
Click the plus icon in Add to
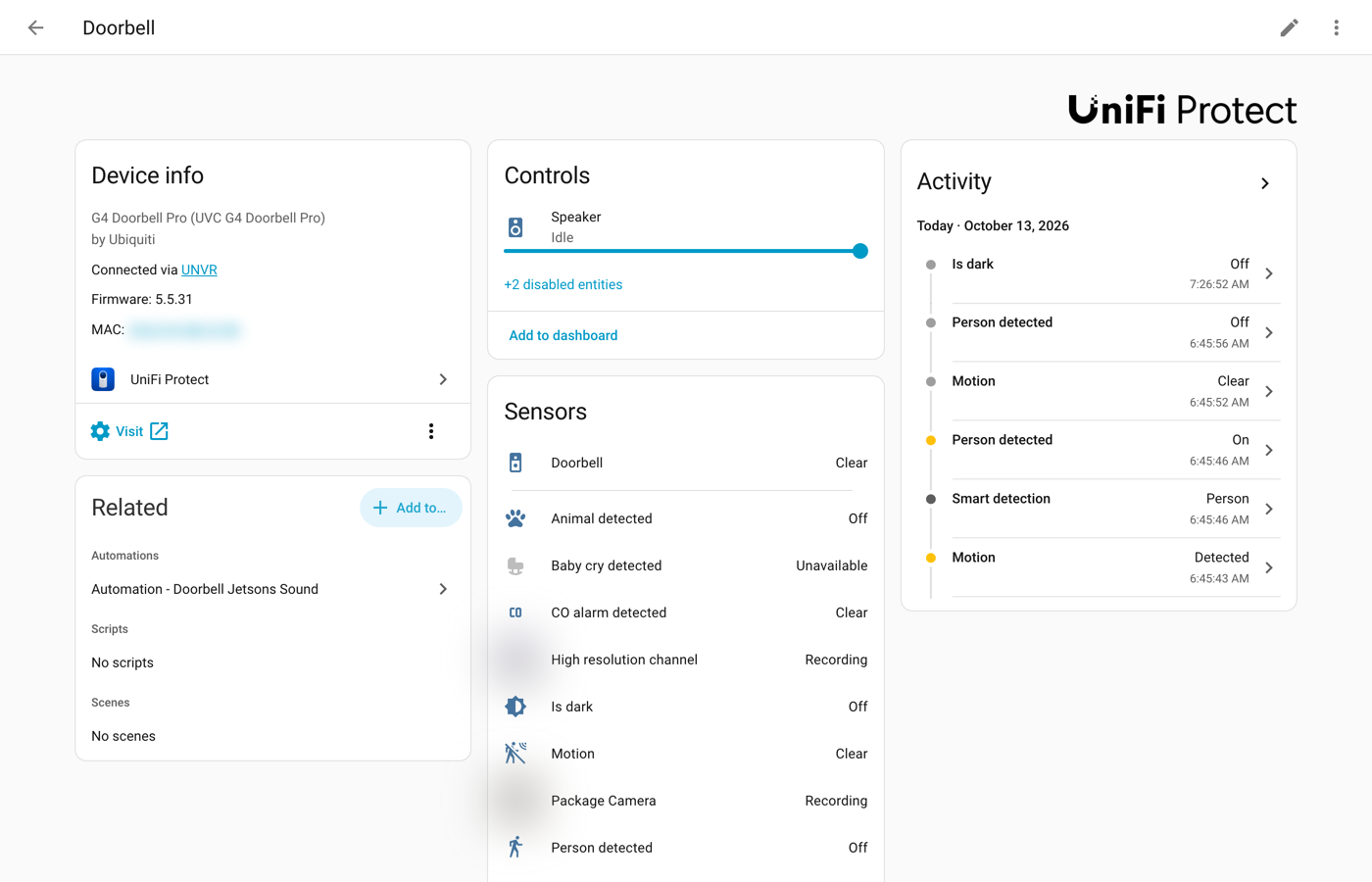[380, 508]
